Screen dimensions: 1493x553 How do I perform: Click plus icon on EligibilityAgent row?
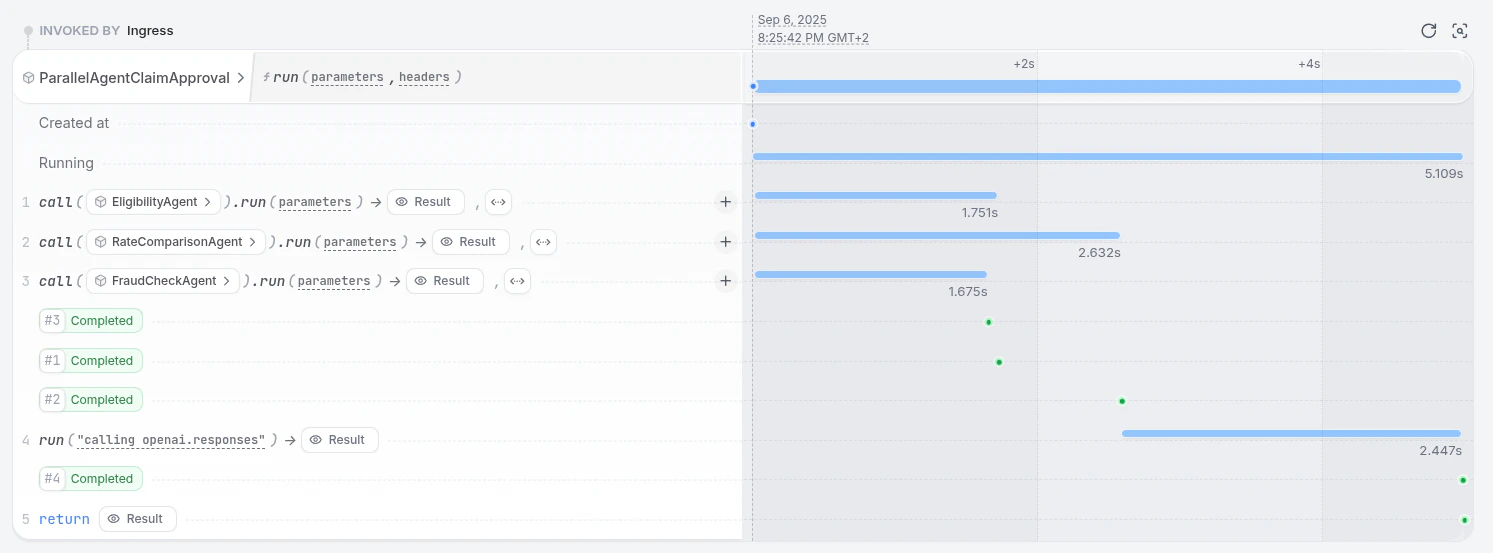tap(726, 202)
